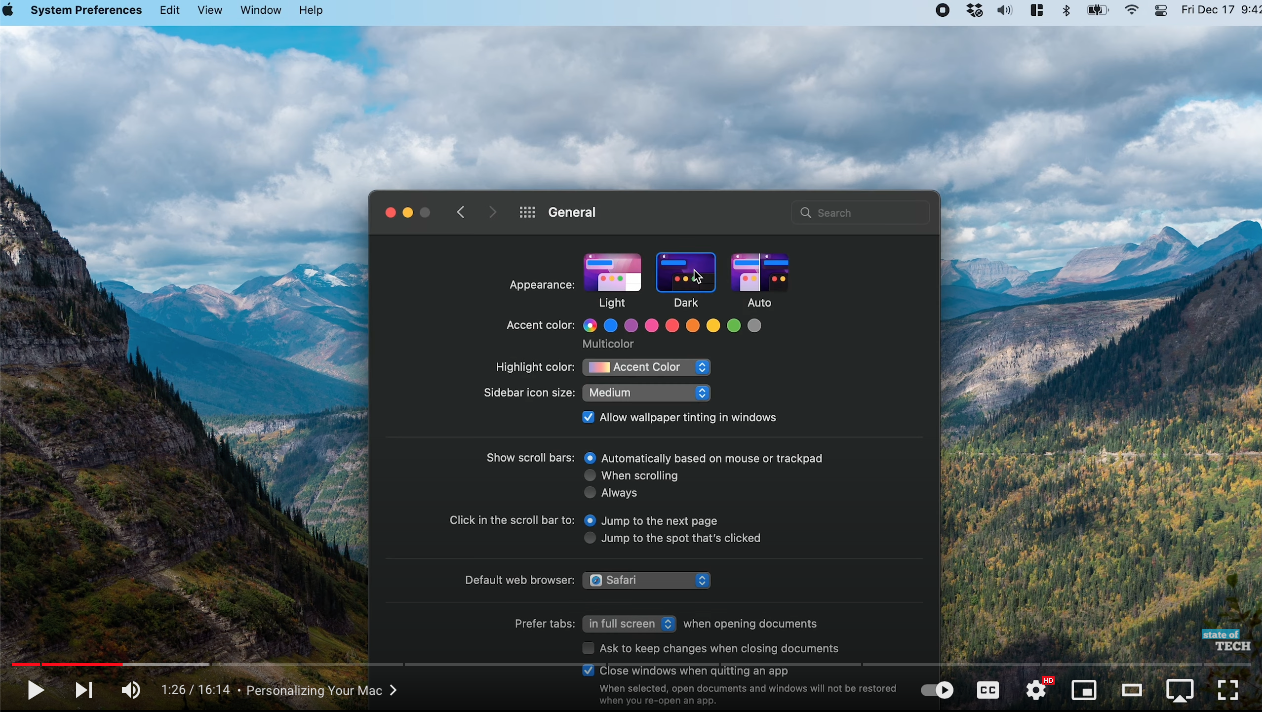Go forward in System Preferences

[492, 212]
